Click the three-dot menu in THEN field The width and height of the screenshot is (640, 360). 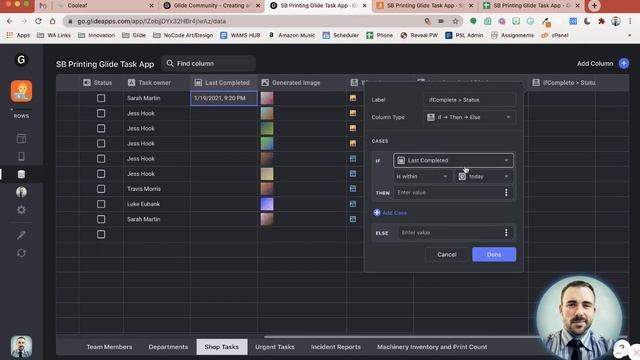(x=506, y=193)
